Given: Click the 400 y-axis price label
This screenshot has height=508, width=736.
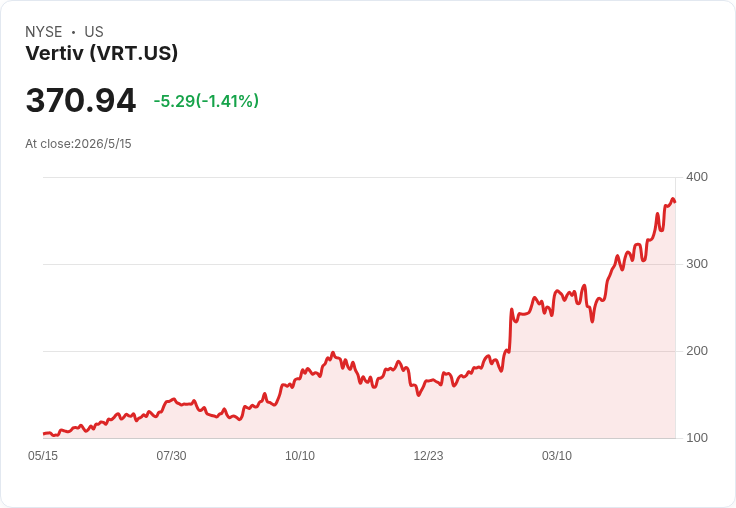Looking at the screenshot, I should click(697, 177).
